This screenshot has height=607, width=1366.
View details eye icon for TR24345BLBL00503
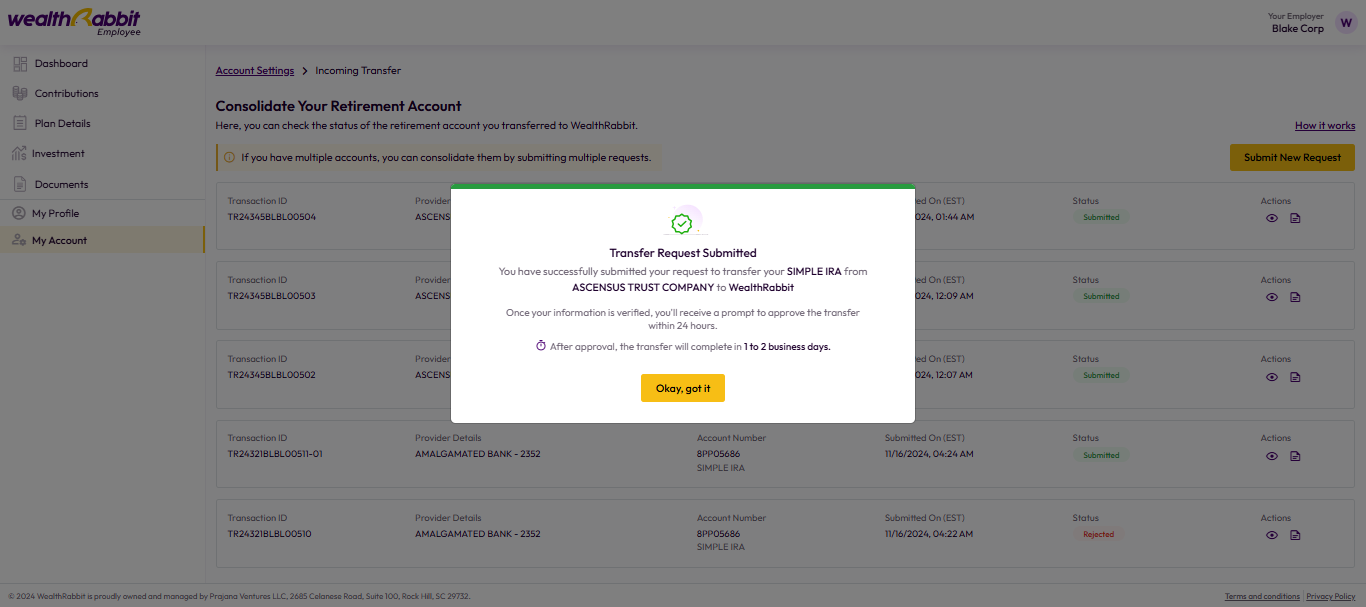coord(1272,297)
